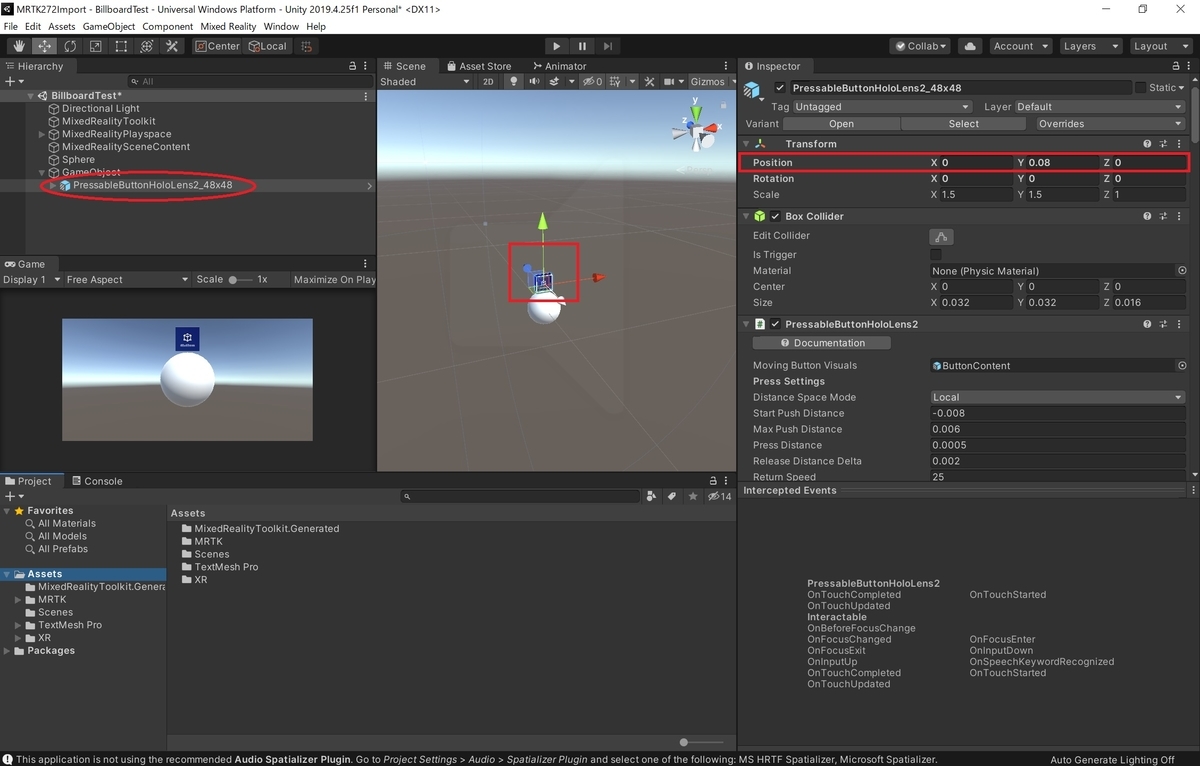Select the Scale tool
1200x766 pixels.
point(96,46)
